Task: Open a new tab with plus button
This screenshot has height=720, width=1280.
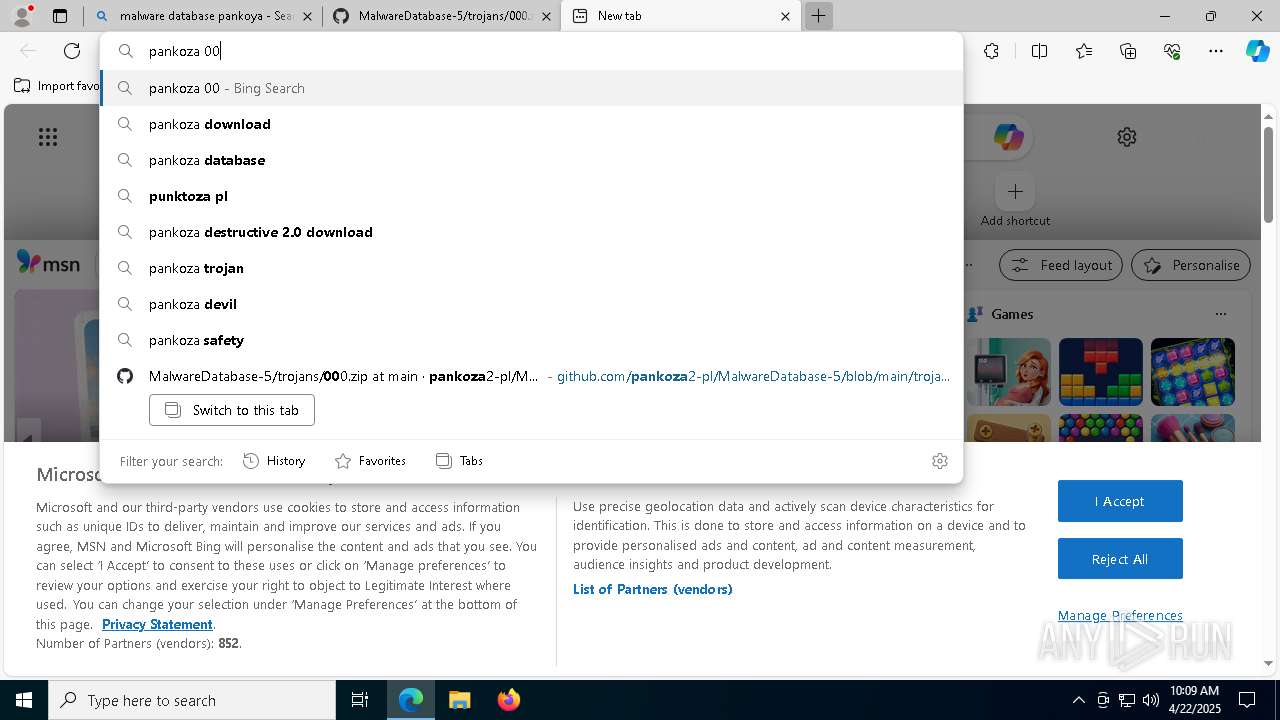Action: [818, 16]
